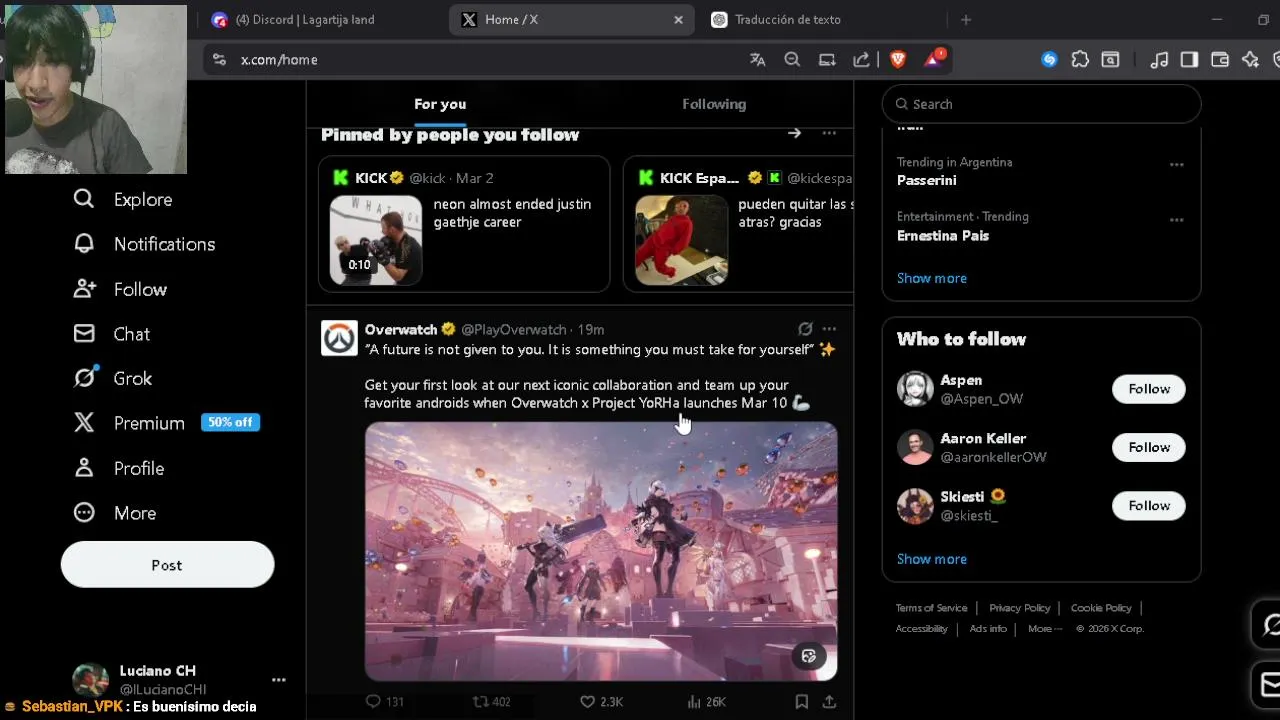
Task: Open Chat envelope in sidebar
Action: coord(84,334)
